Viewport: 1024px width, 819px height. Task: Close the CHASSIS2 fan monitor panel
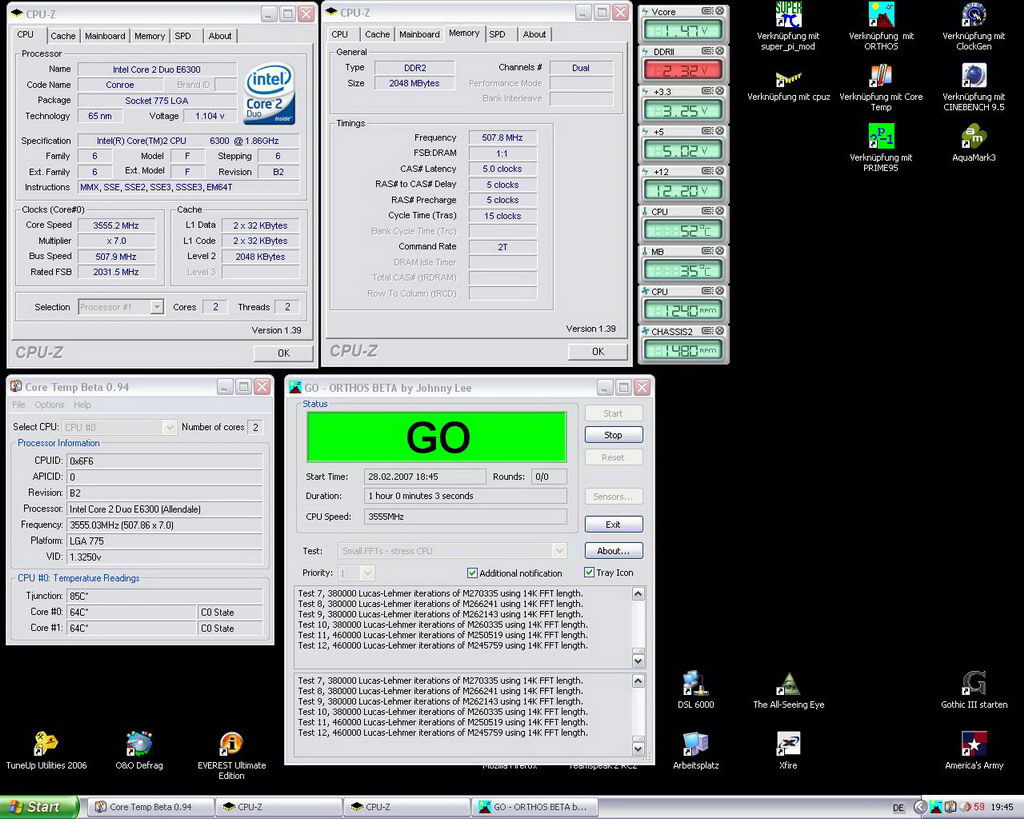click(x=719, y=330)
